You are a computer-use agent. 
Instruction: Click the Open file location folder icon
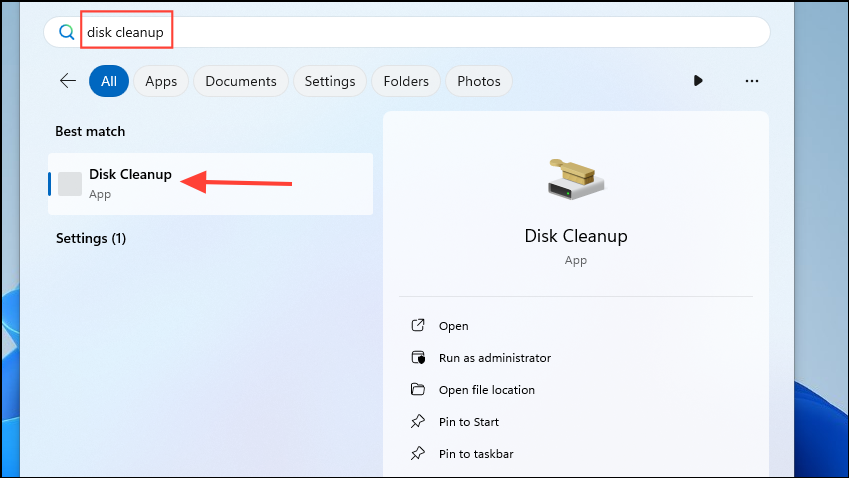(x=417, y=389)
